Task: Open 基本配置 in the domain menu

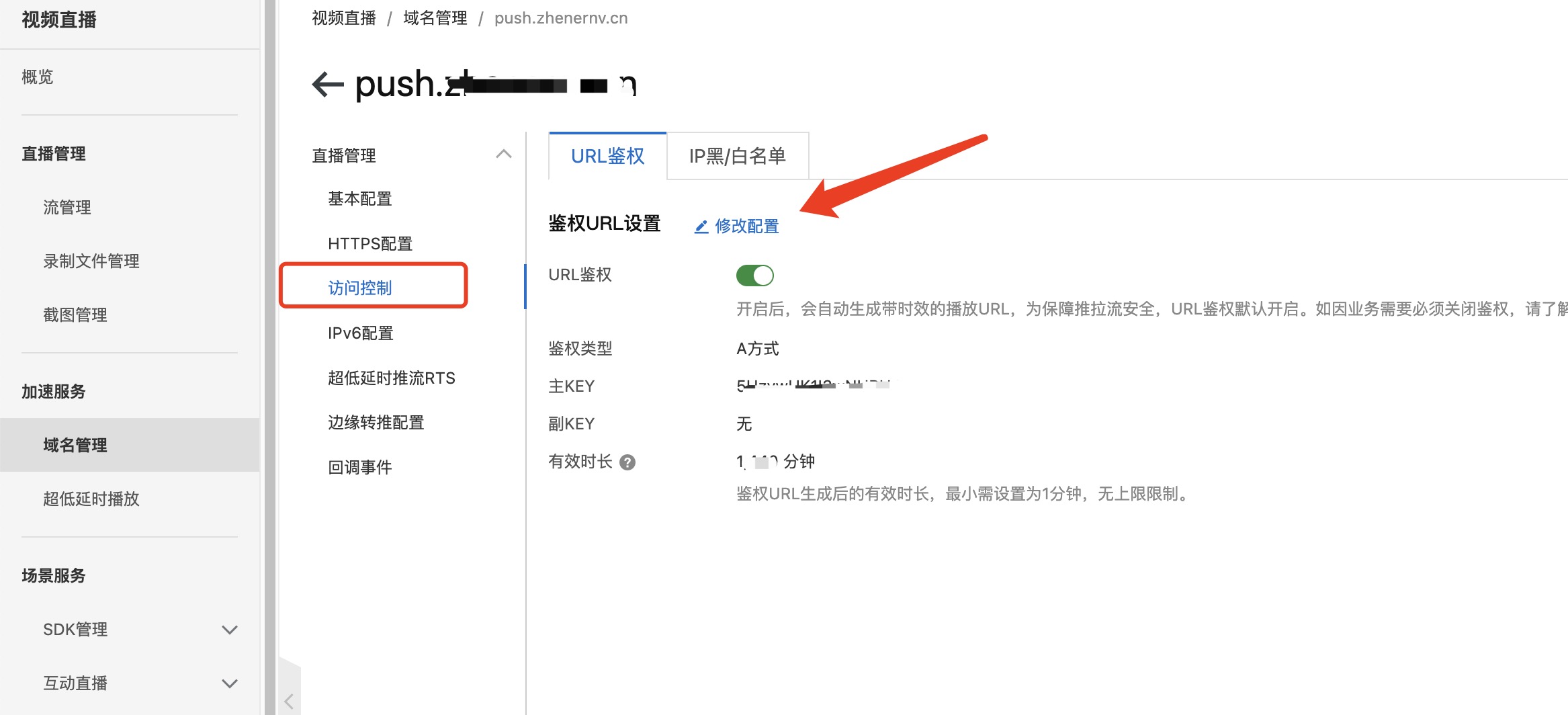Action: click(x=360, y=199)
